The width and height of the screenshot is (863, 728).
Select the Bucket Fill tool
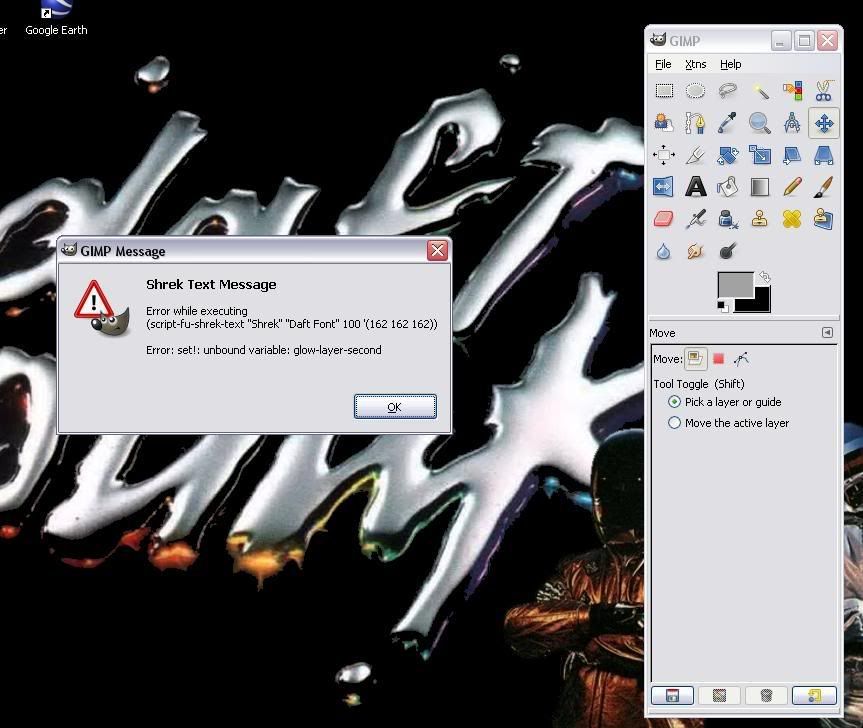pyautogui.click(x=728, y=187)
